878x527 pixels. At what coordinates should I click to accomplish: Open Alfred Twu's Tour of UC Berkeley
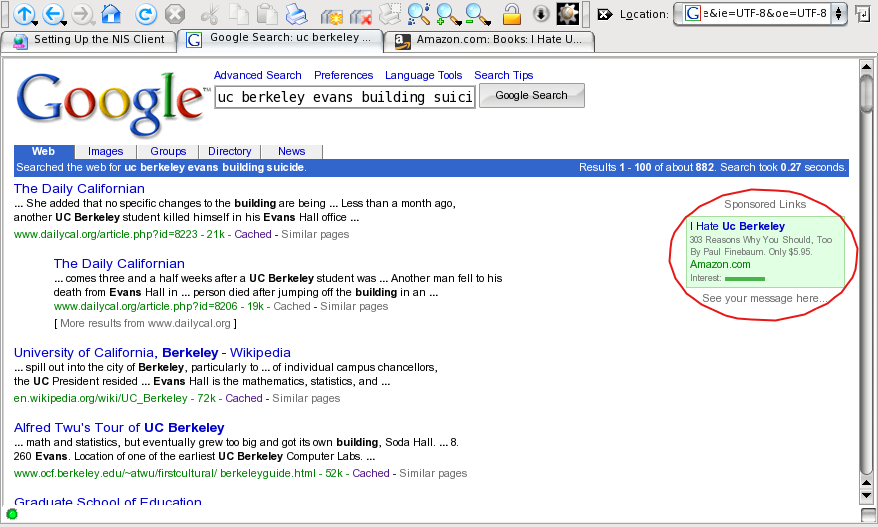click(x=119, y=428)
